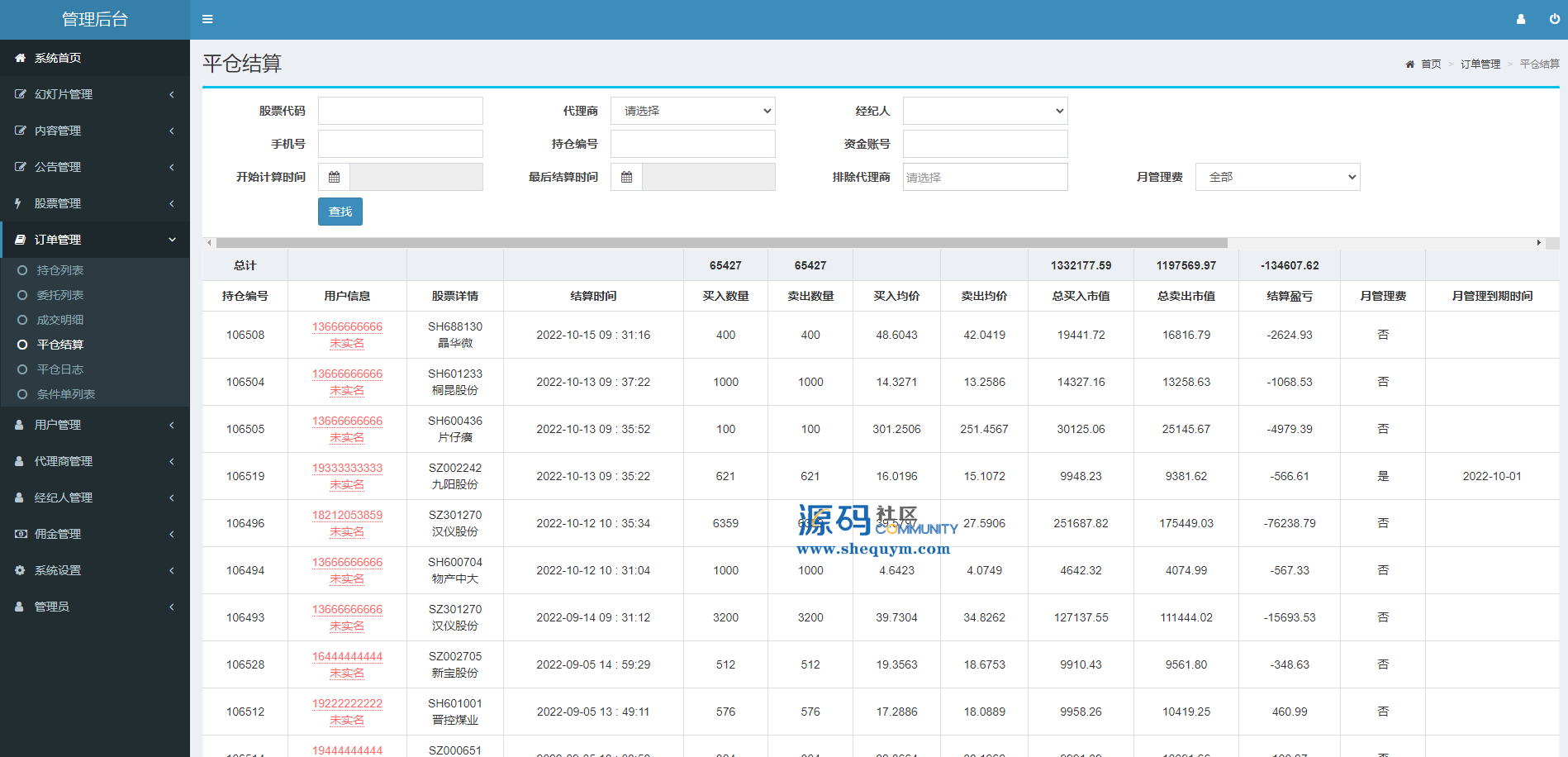Image resolution: width=1568 pixels, height=757 pixels.
Task: Click the edit icon beside 内容管理
Action: pyautogui.click(x=20, y=131)
